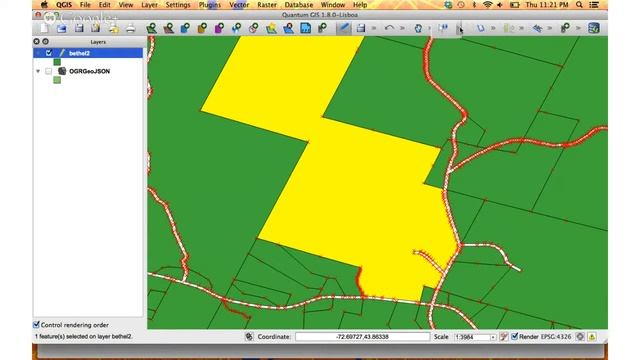Click the Add Vector Layer icon
This screenshot has height=360, width=640.
[x=151, y=28]
